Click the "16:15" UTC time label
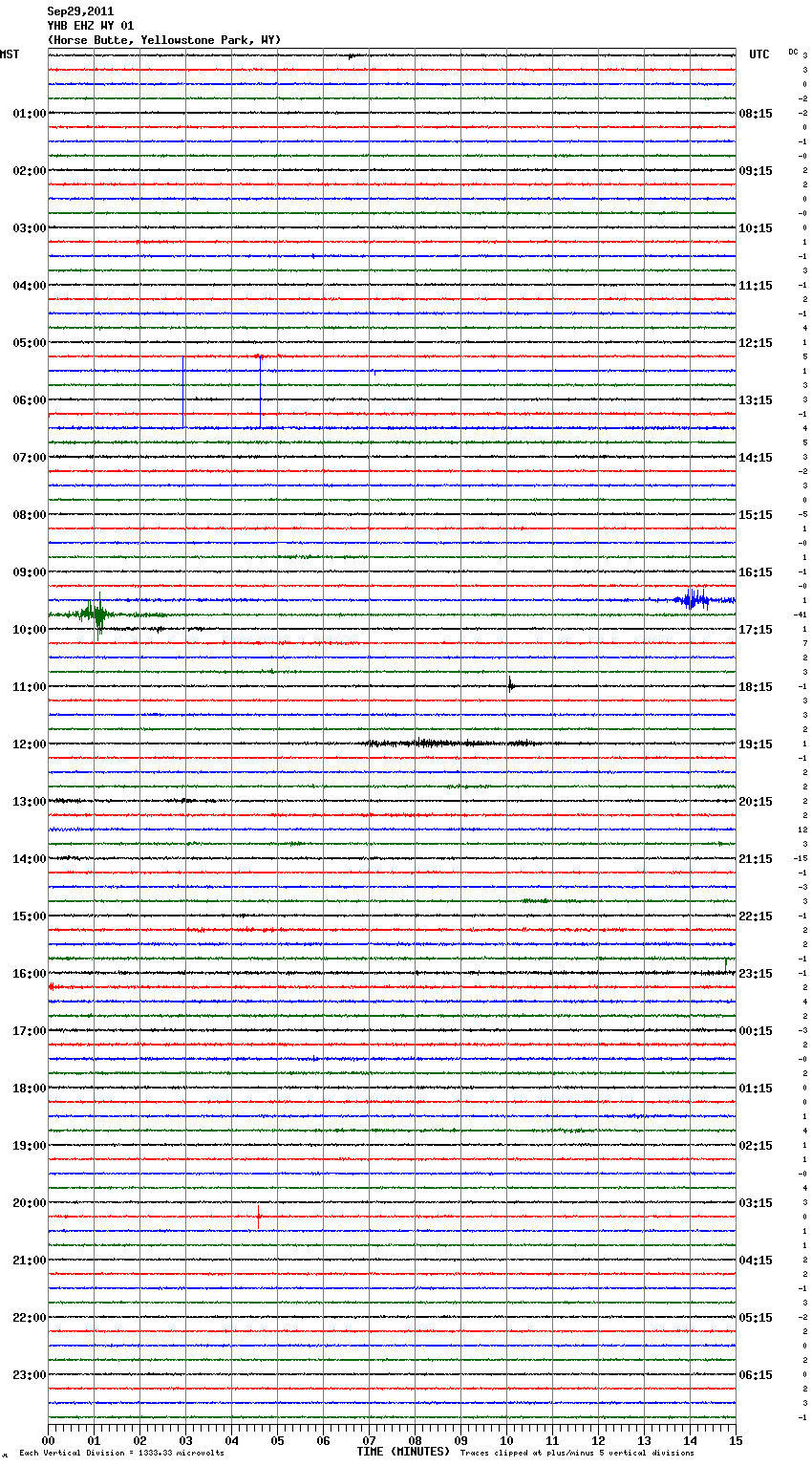The width and height of the screenshot is (812, 1466). [x=756, y=572]
